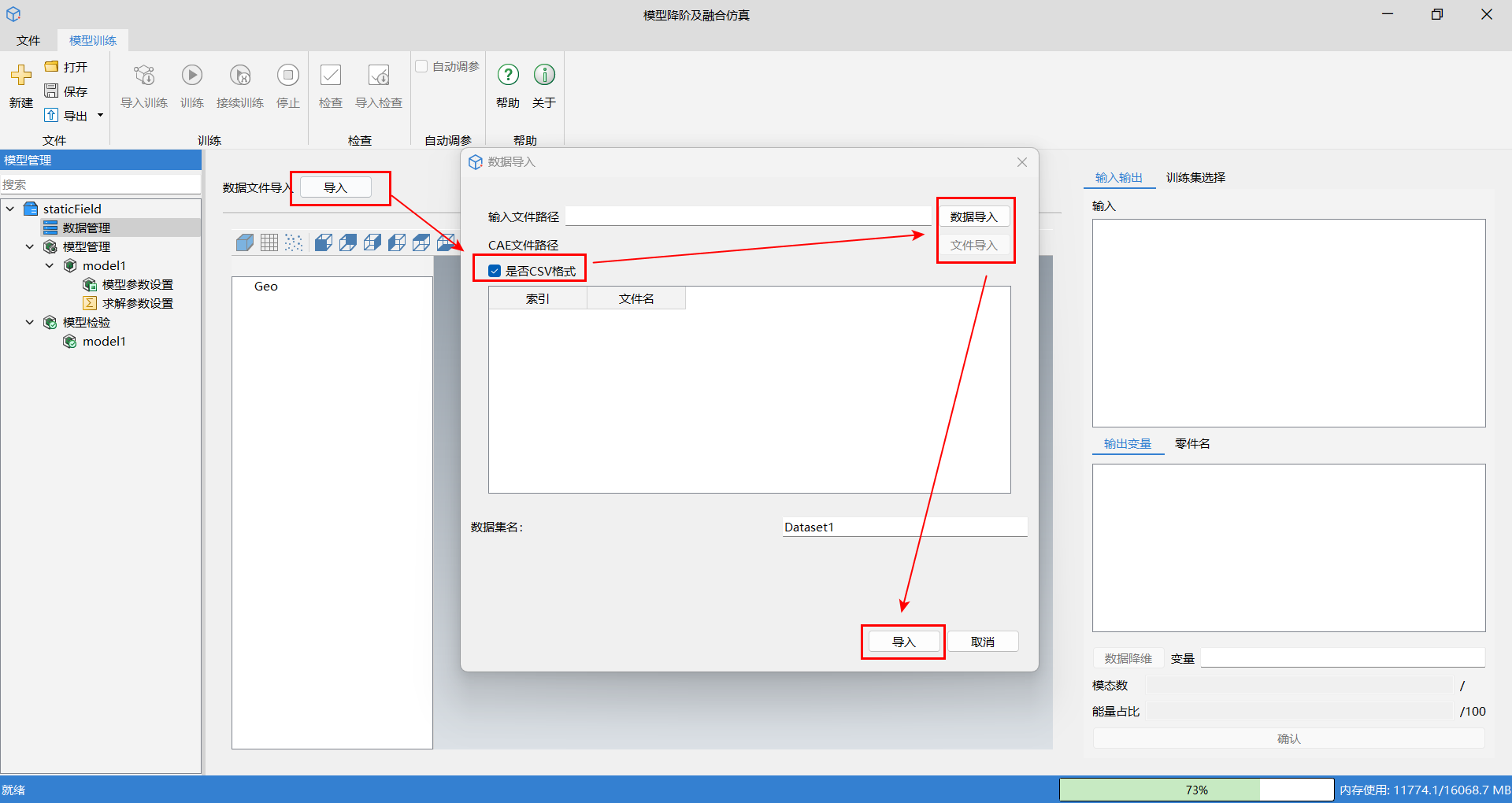Click the 数据集名 Dataset1 input field
This screenshot has width=1512, height=803.
pos(905,527)
